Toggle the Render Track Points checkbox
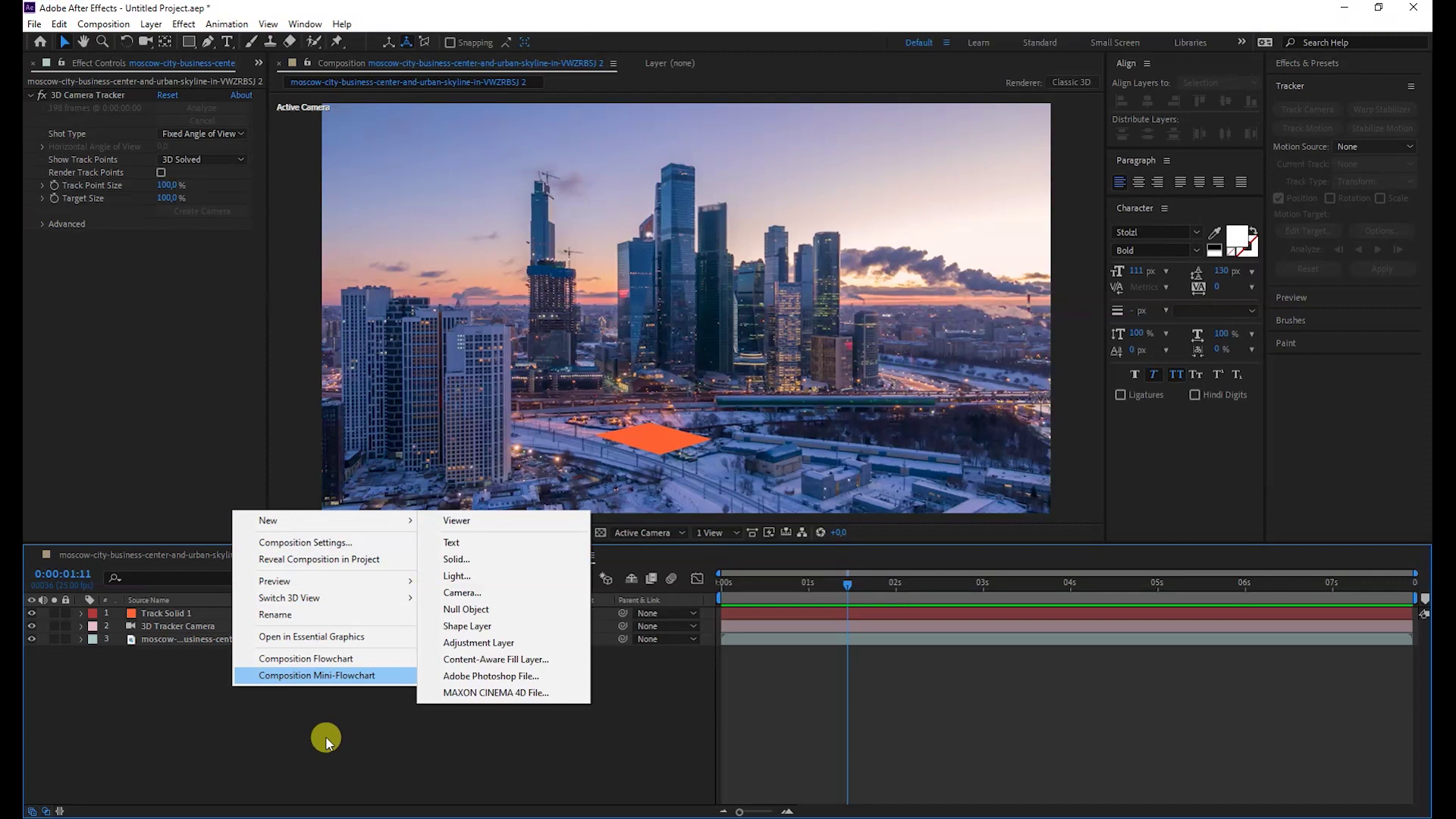Viewport: 1456px width, 819px height. coord(161,173)
